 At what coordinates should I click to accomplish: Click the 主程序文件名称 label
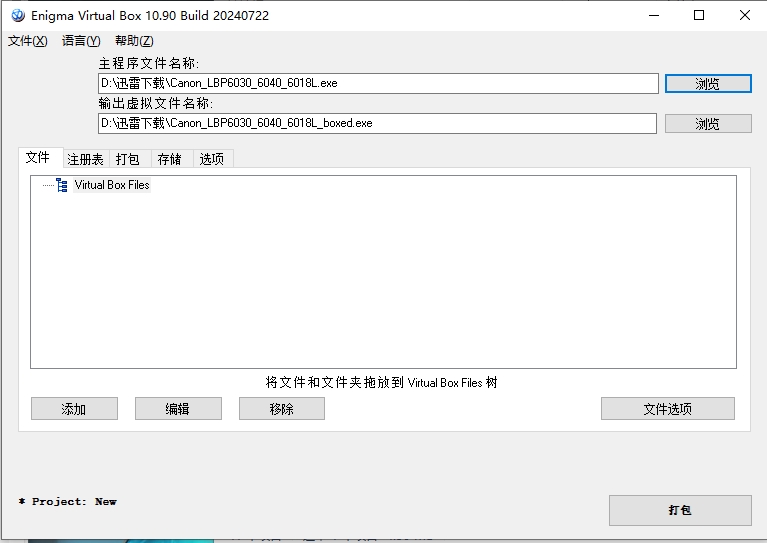[x=149, y=63]
